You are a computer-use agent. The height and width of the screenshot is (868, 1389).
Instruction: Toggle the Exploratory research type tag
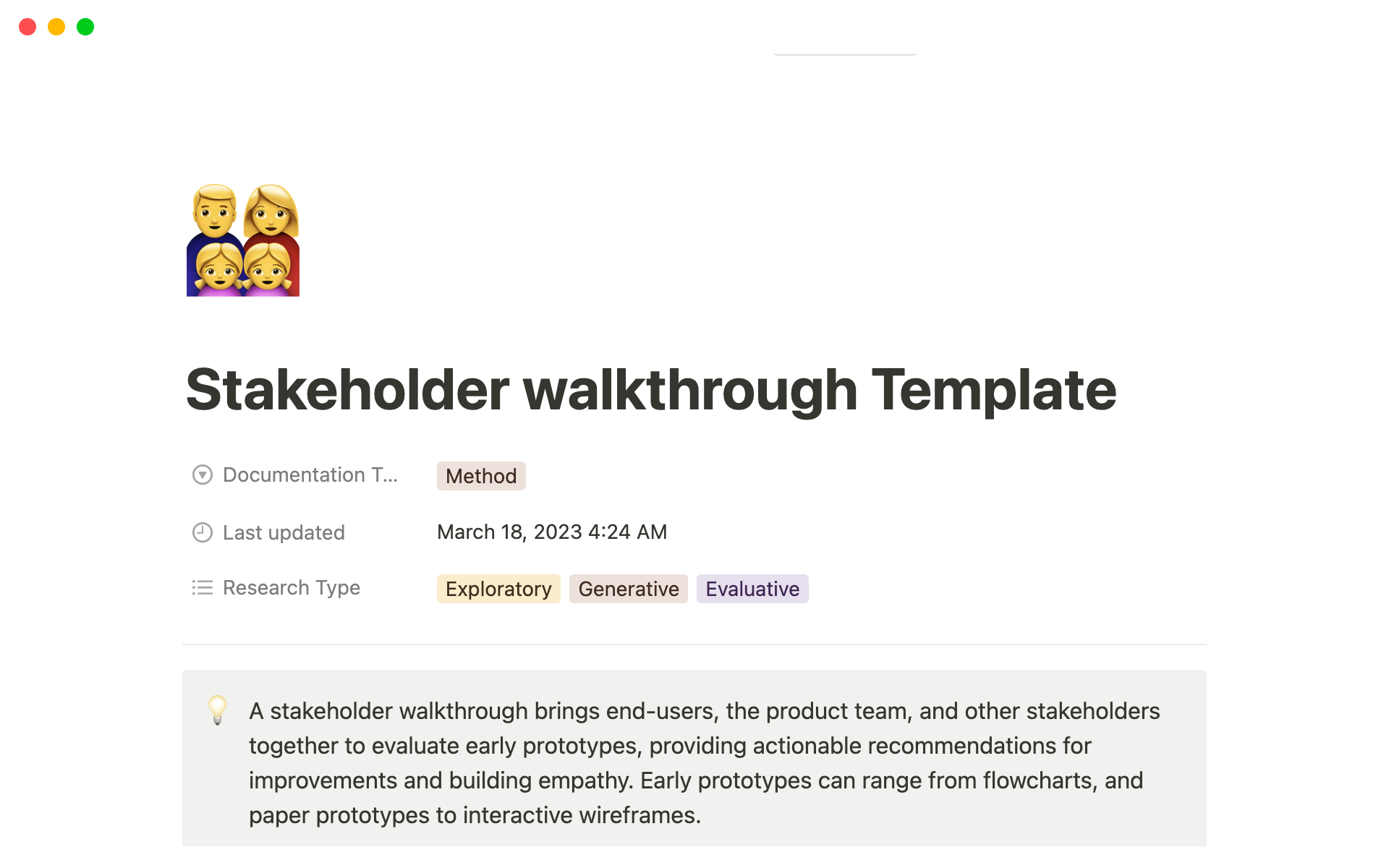498,589
